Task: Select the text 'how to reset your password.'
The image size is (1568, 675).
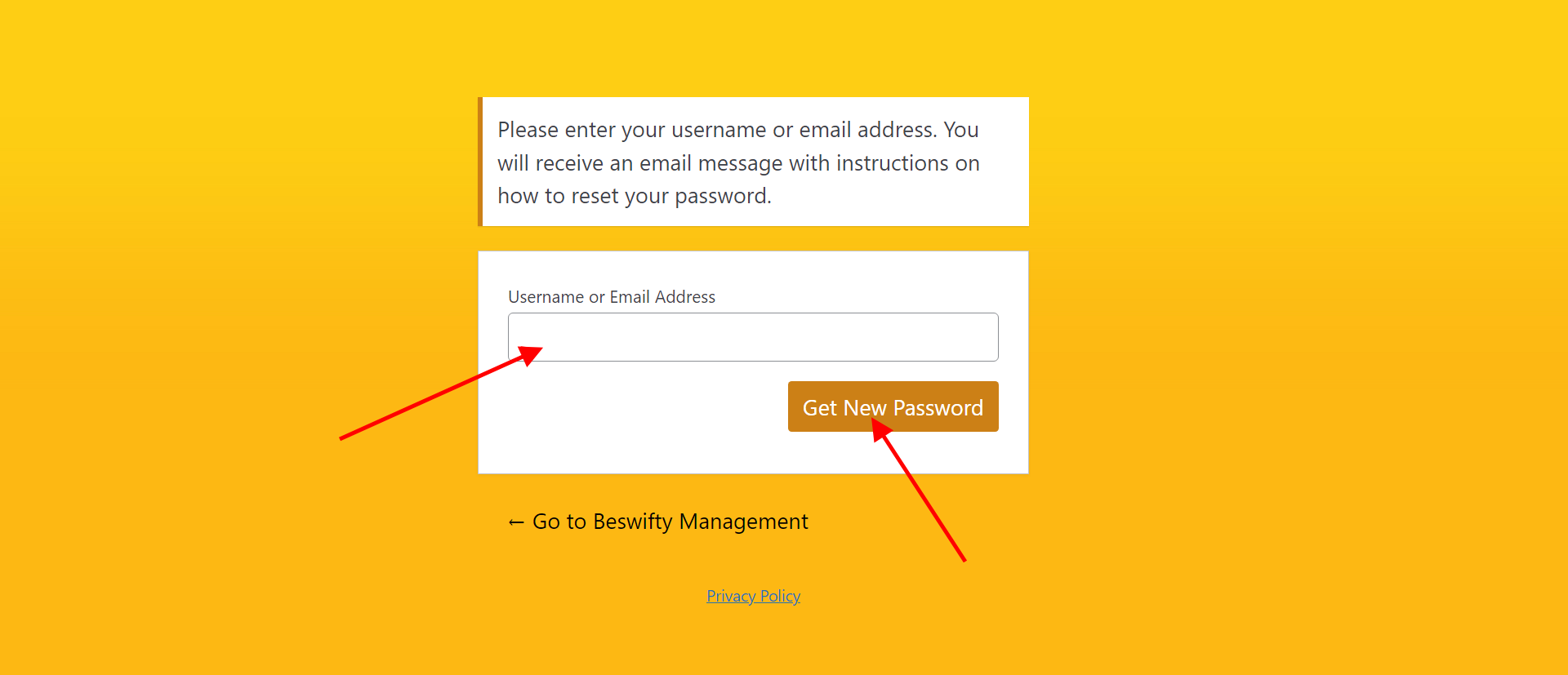Action: (x=635, y=196)
